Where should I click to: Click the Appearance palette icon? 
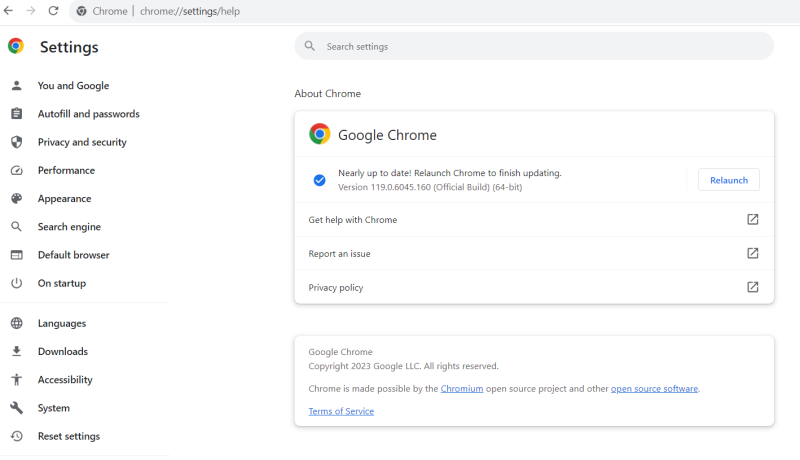coord(16,198)
